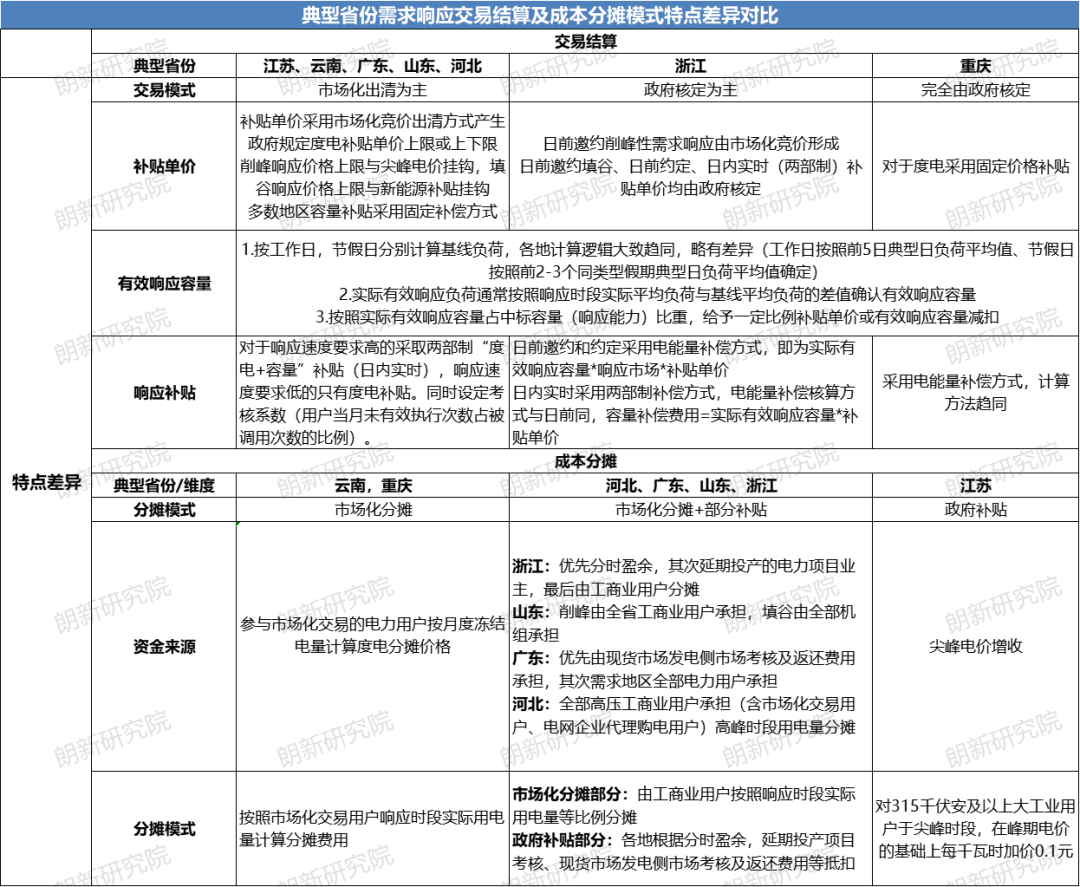Screen dimensions: 1080x887
Task: Select the 市场化出清为主 cell
Action: point(372,90)
